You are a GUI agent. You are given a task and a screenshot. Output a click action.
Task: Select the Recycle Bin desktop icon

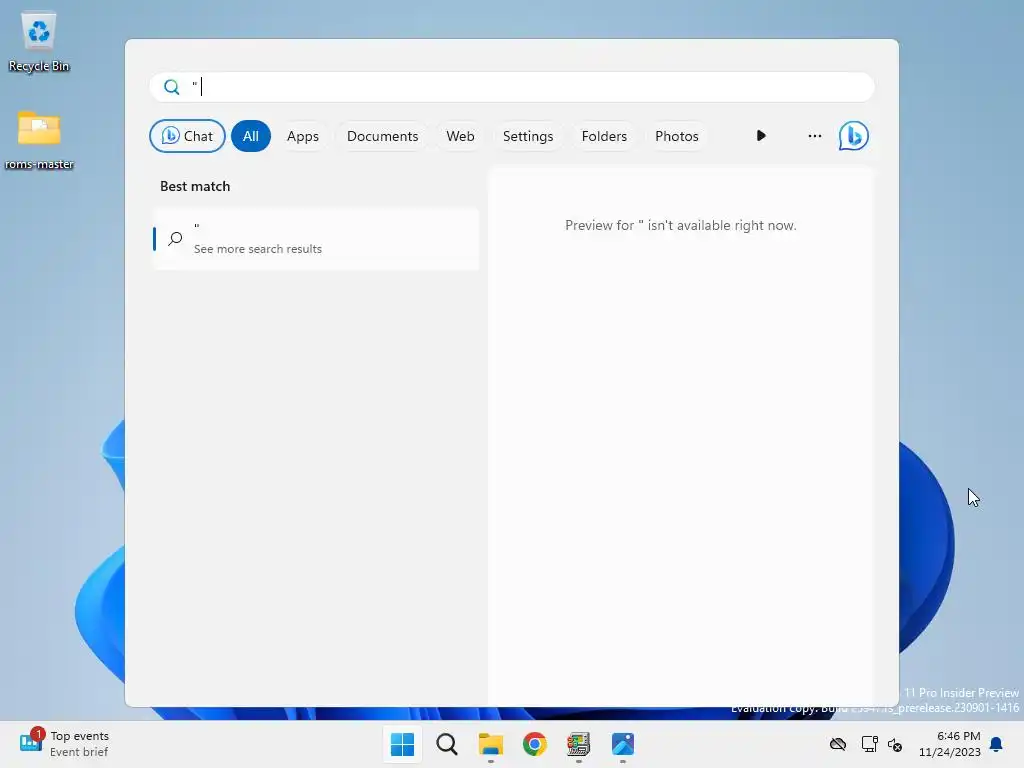point(39,42)
